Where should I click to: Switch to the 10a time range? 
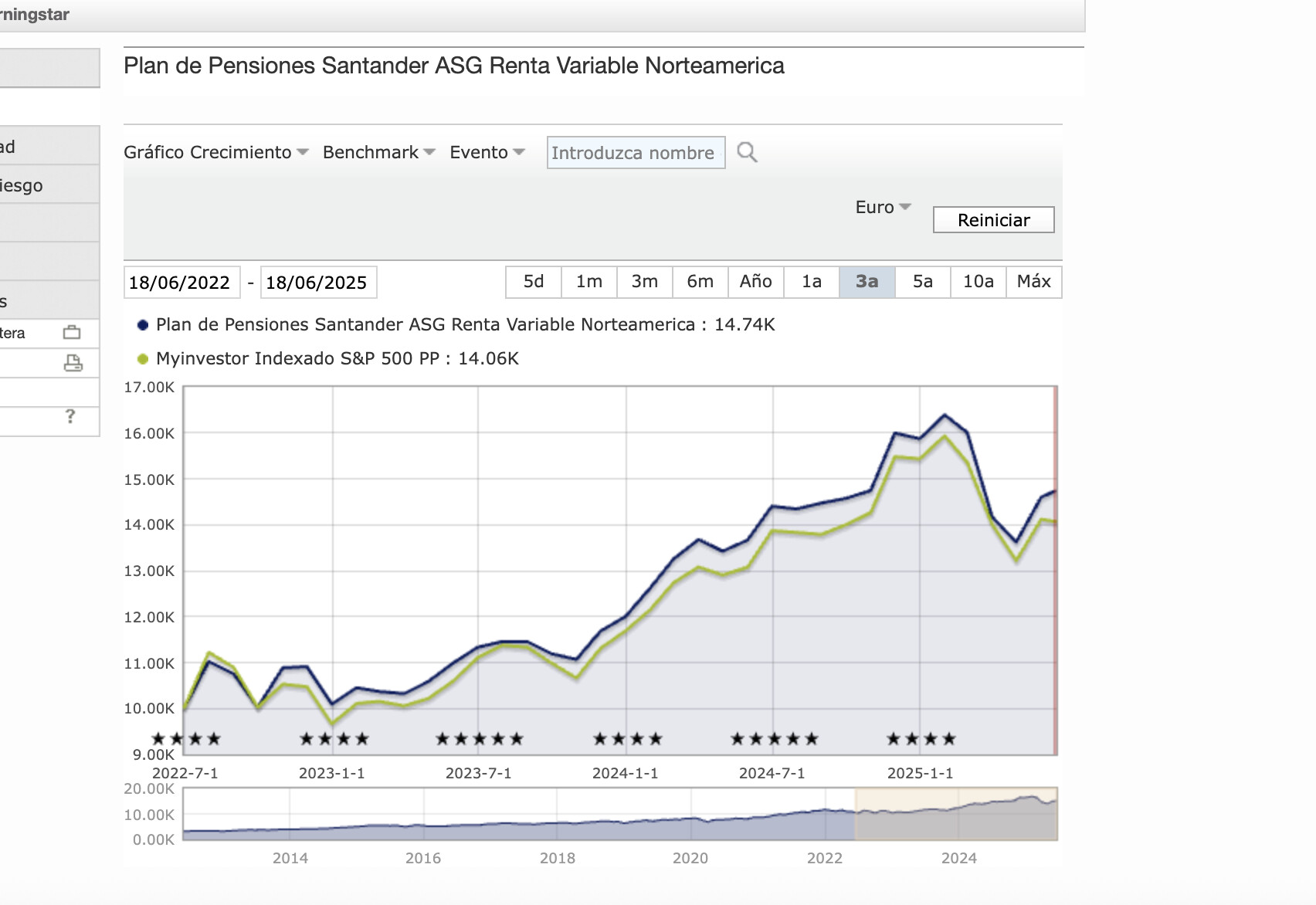tap(979, 282)
